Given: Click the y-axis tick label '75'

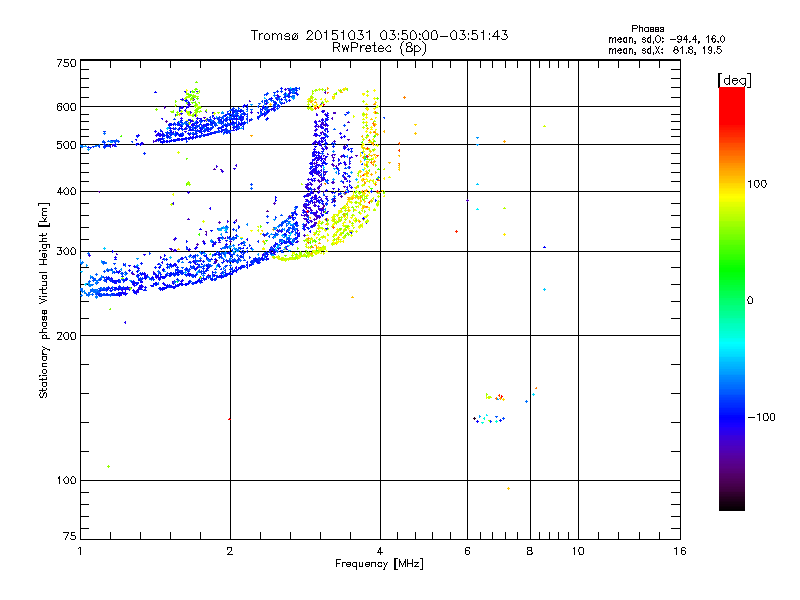Looking at the screenshot, I should tap(70, 536).
